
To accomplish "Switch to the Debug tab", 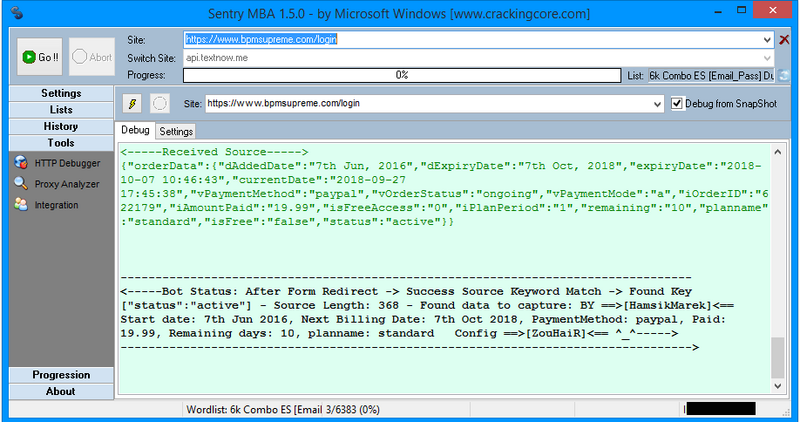I will coord(135,130).
